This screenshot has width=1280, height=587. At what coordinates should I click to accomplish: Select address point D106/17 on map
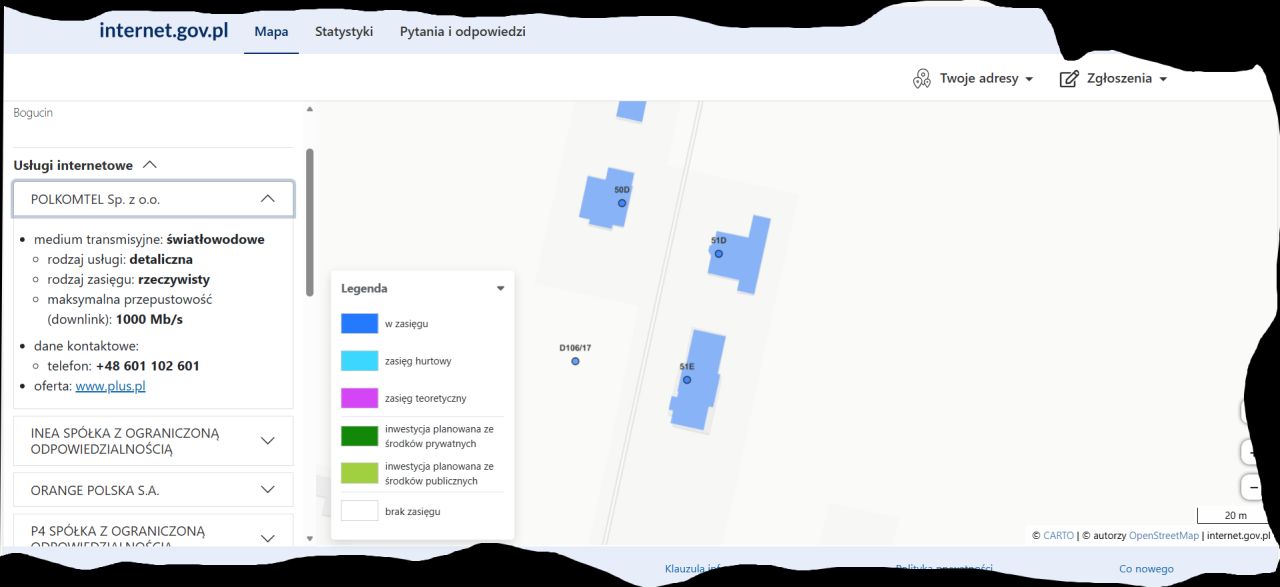pyautogui.click(x=575, y=361)
